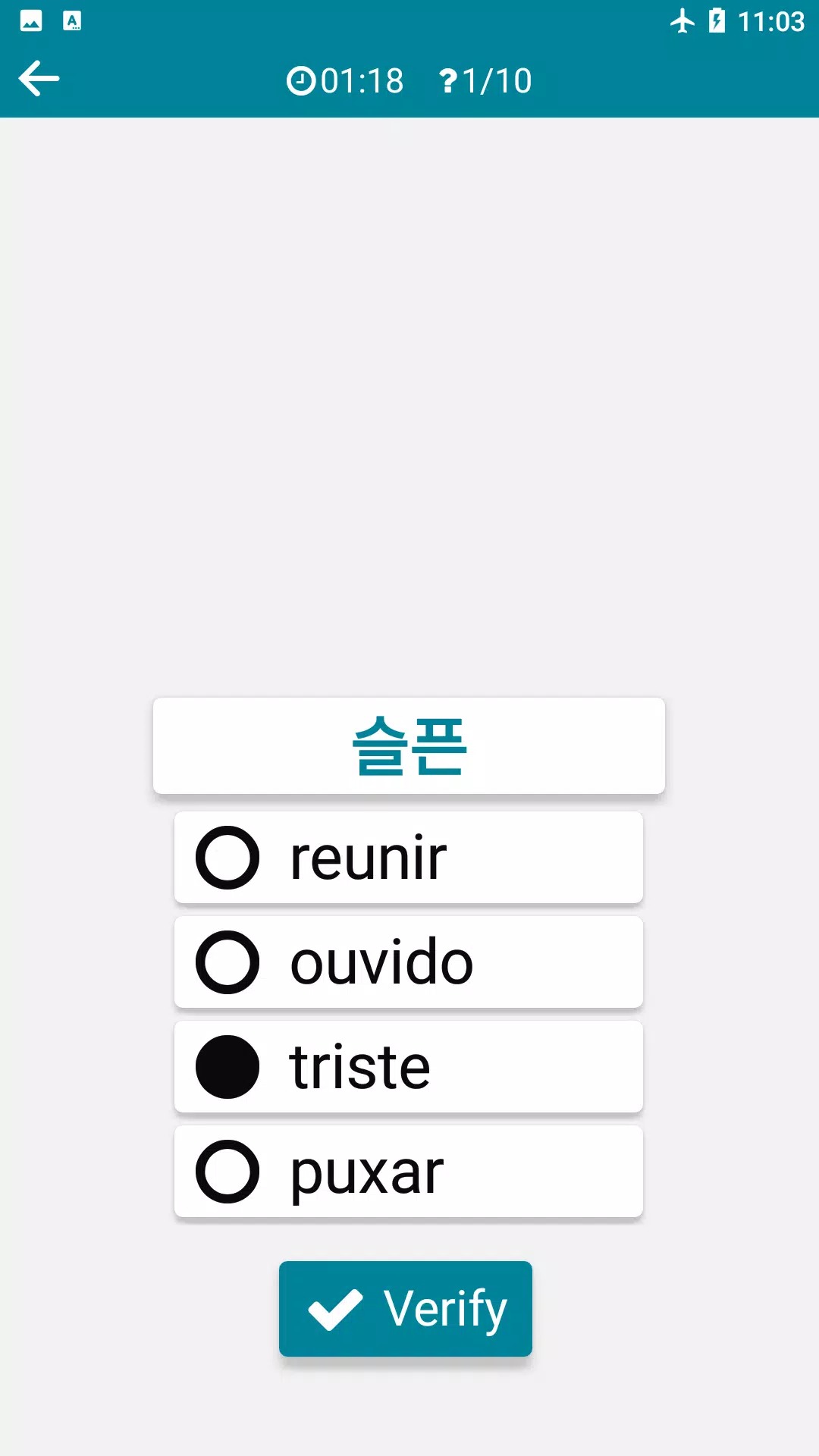Tap the question mark counter icon
This screenshot has width=819, height=1456.
click(x=448, y=81)
